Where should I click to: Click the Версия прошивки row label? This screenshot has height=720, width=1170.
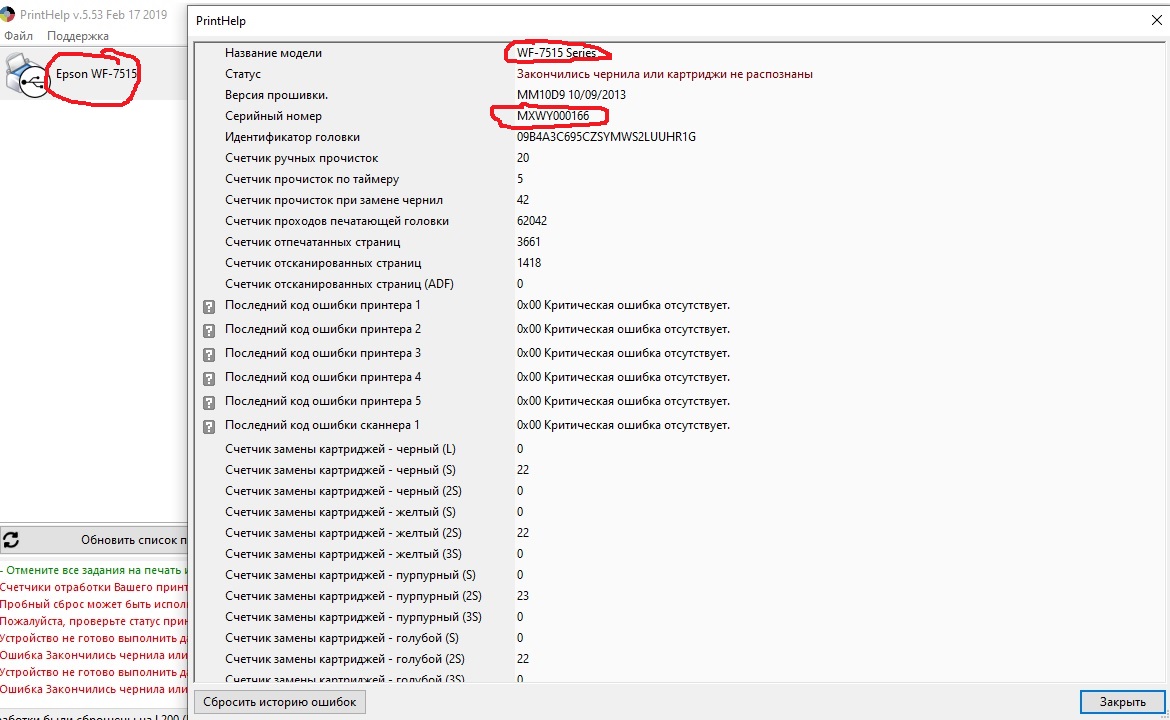[x=276, y=95]
